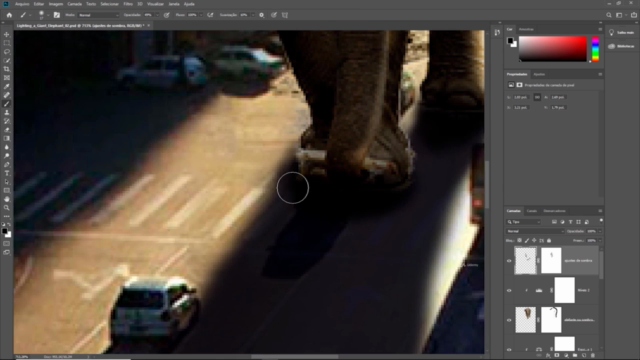Select the Brush tool in toolbox
640x360 pixels.
pyautogui.click(x=7, y=104)
